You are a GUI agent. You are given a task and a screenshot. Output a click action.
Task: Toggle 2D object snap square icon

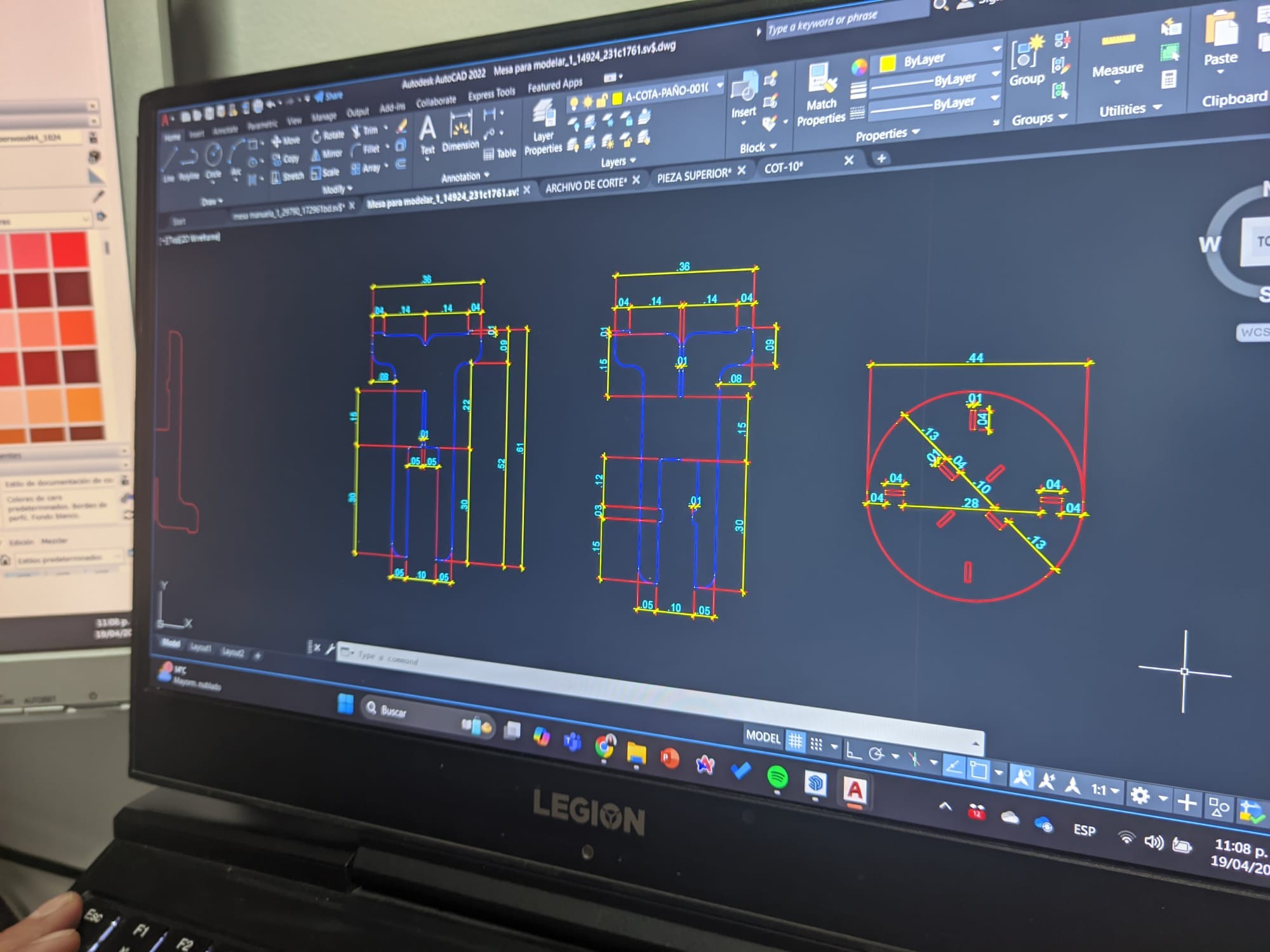tap(978, 770)
